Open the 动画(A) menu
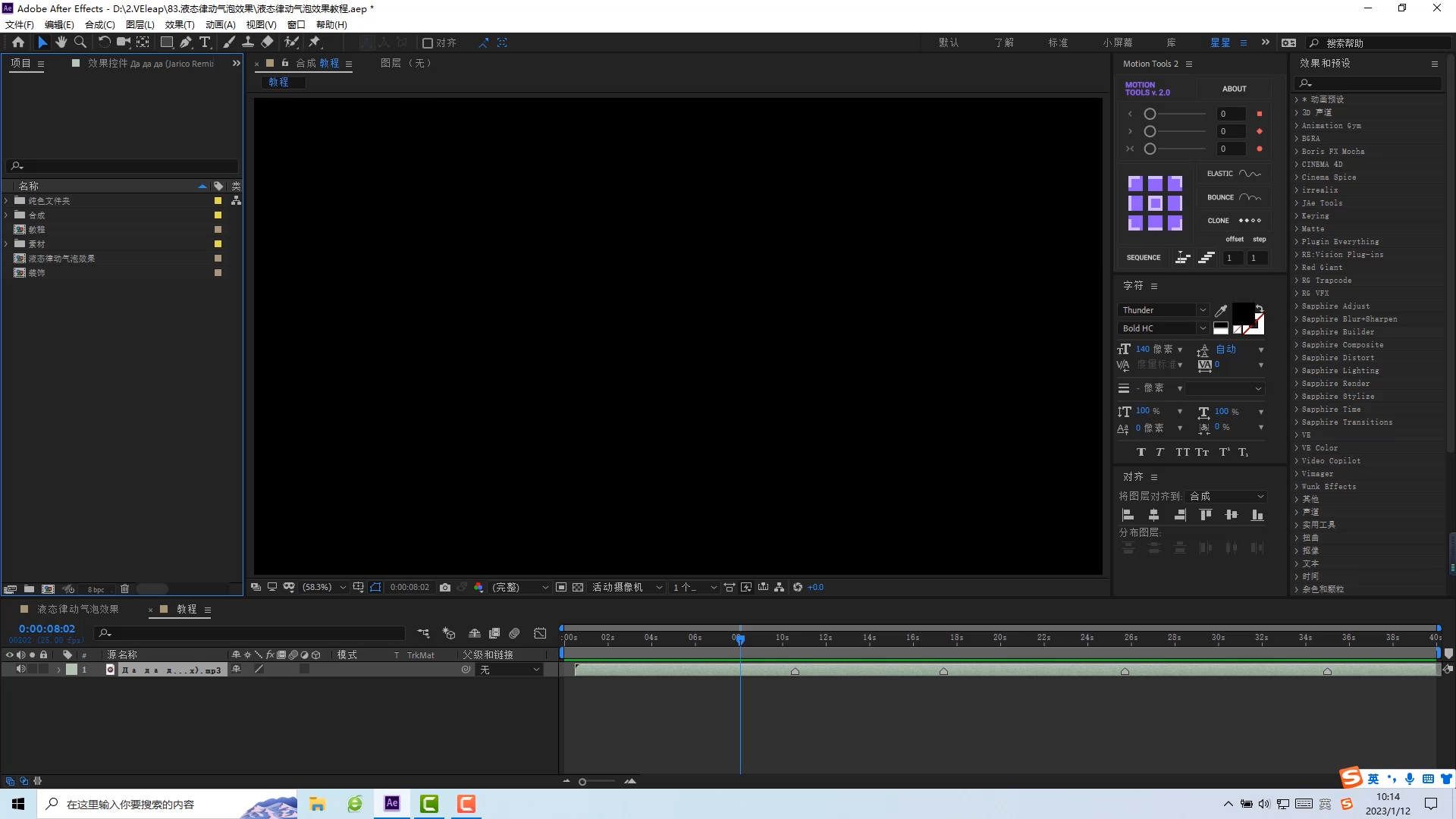This screenshot has width=1456, height=819. pos(221,24)
